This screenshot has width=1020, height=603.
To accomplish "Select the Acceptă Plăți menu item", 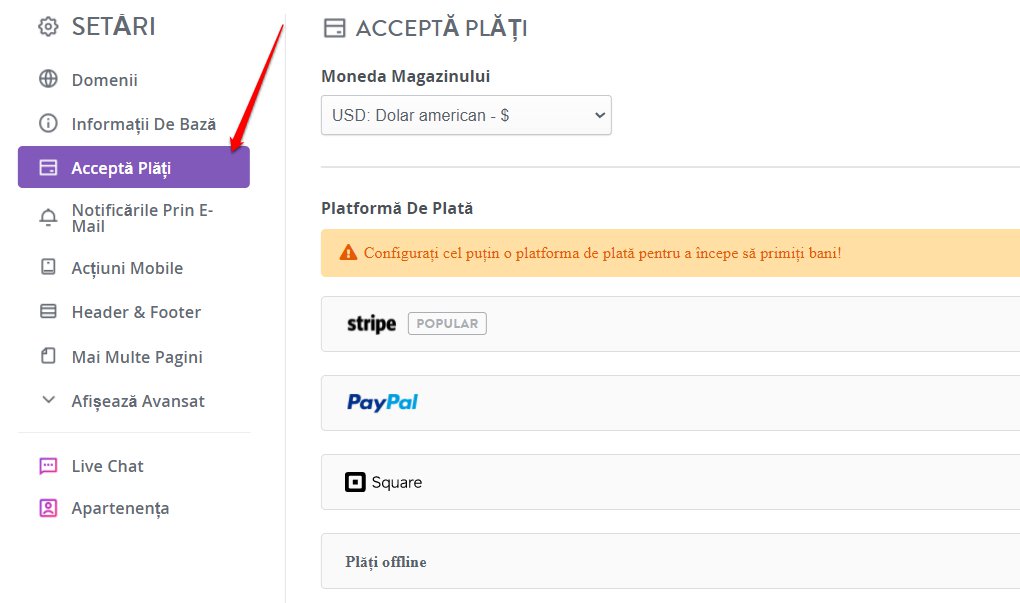I will [134, 167].
